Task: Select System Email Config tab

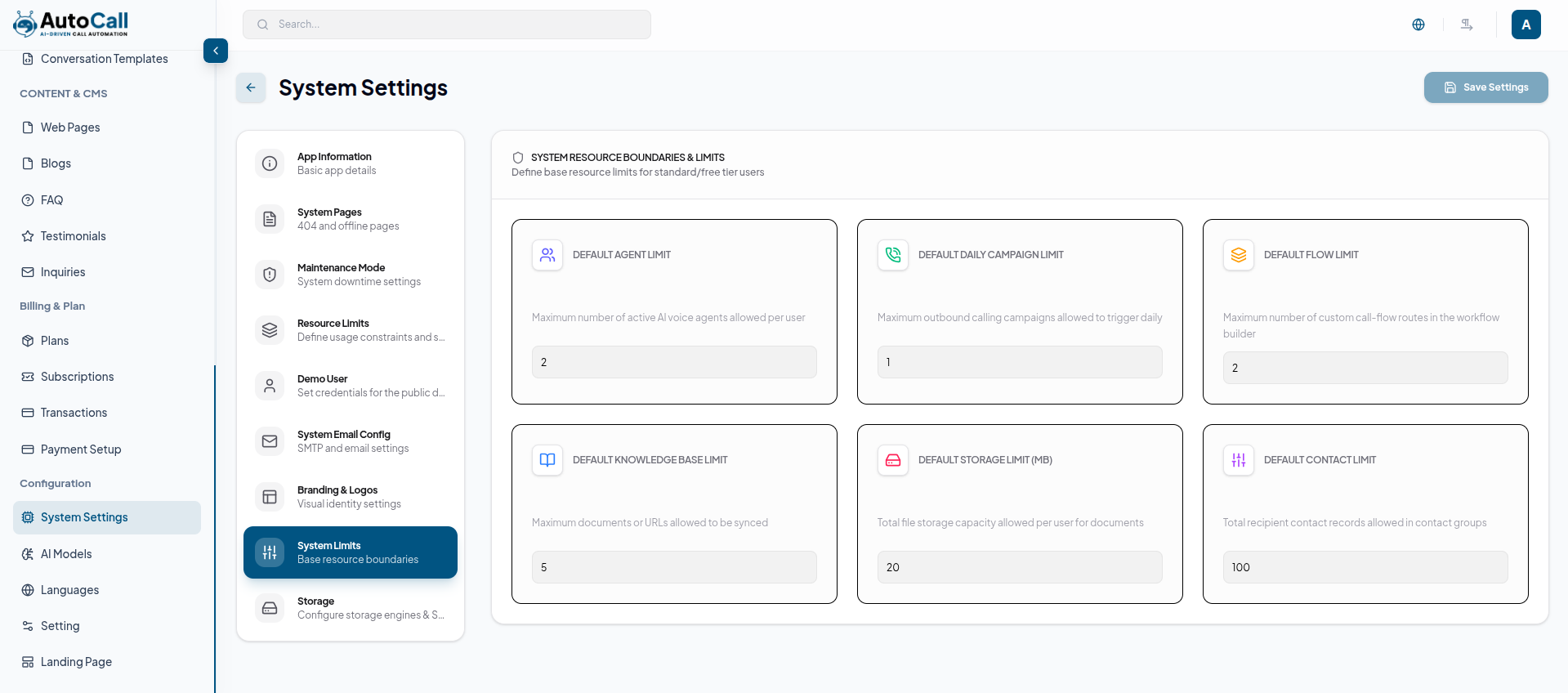Action: (351, 441)
